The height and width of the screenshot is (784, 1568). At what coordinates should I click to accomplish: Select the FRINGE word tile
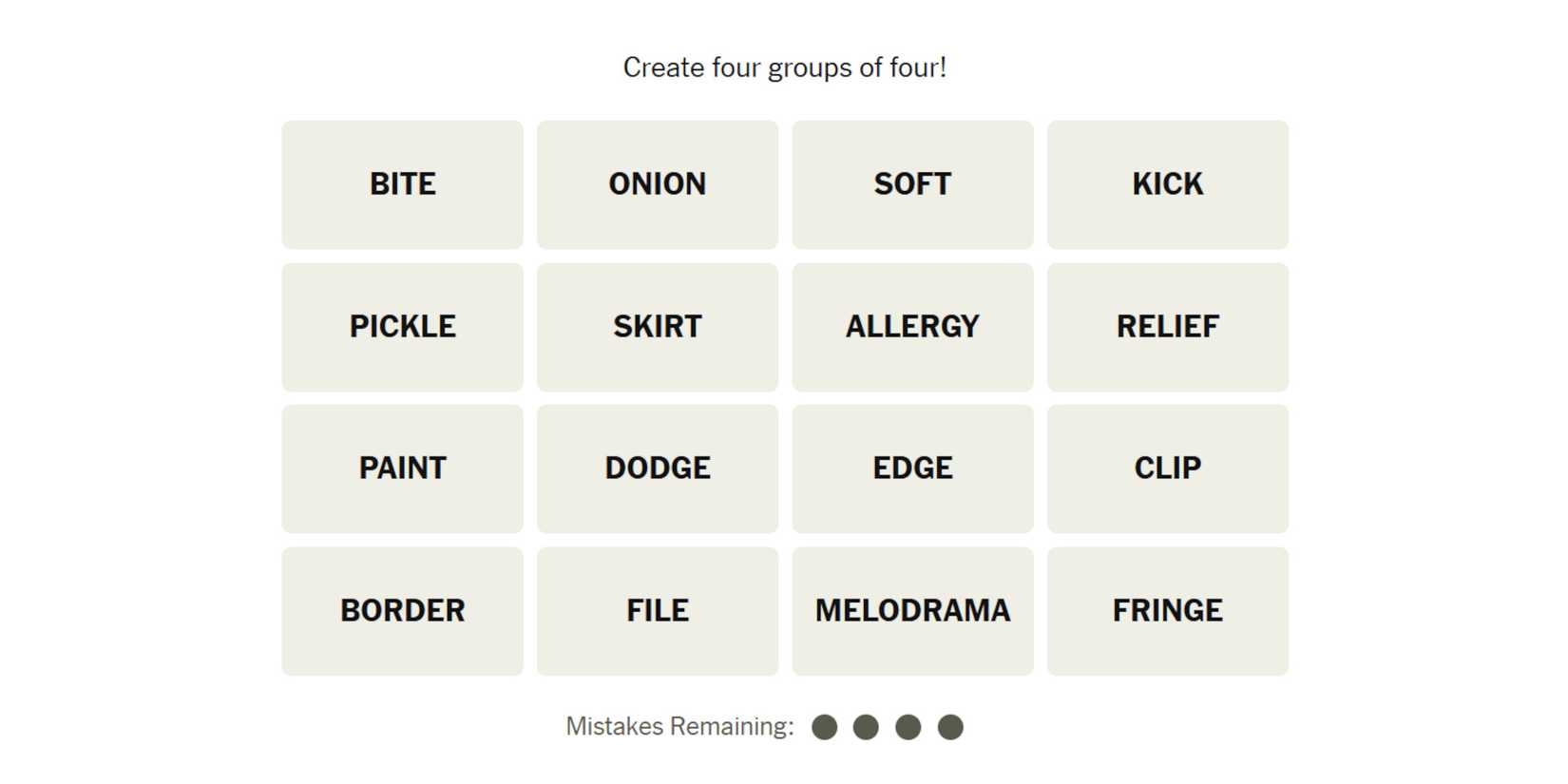pos(1167,611)
